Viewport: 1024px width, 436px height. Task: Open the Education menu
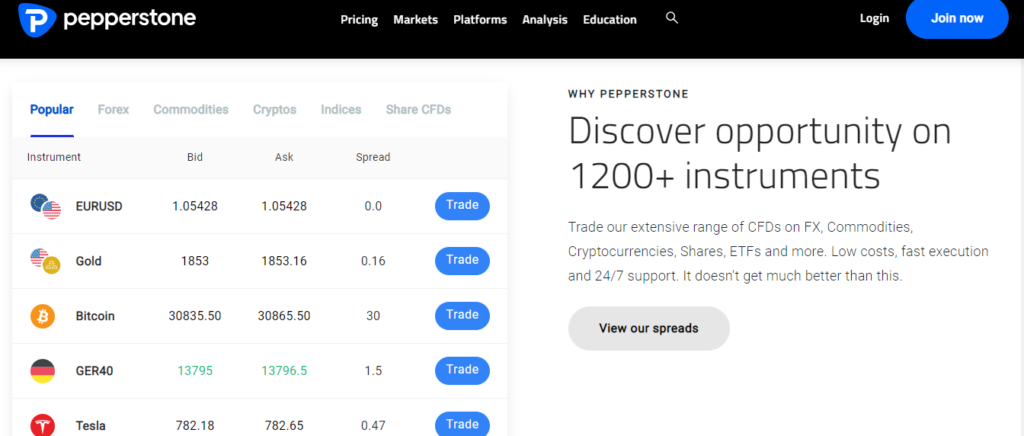610,20
